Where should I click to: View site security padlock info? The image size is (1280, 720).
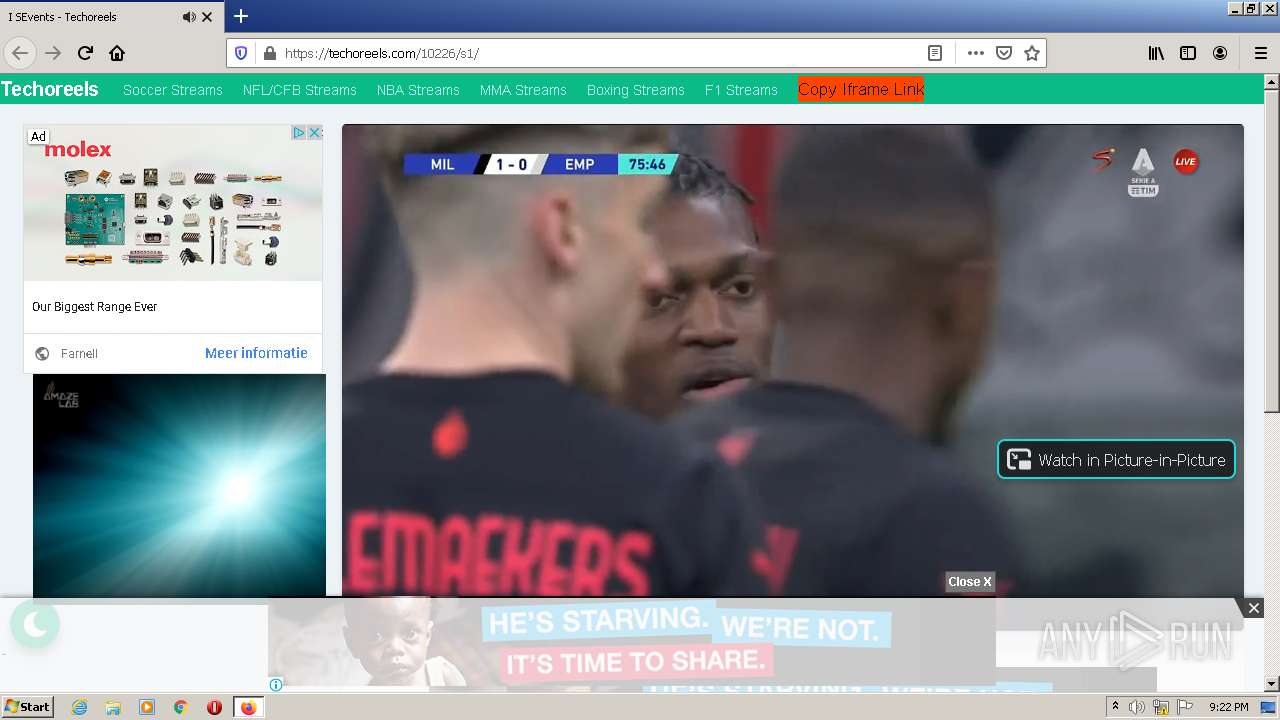pos(269,53)
